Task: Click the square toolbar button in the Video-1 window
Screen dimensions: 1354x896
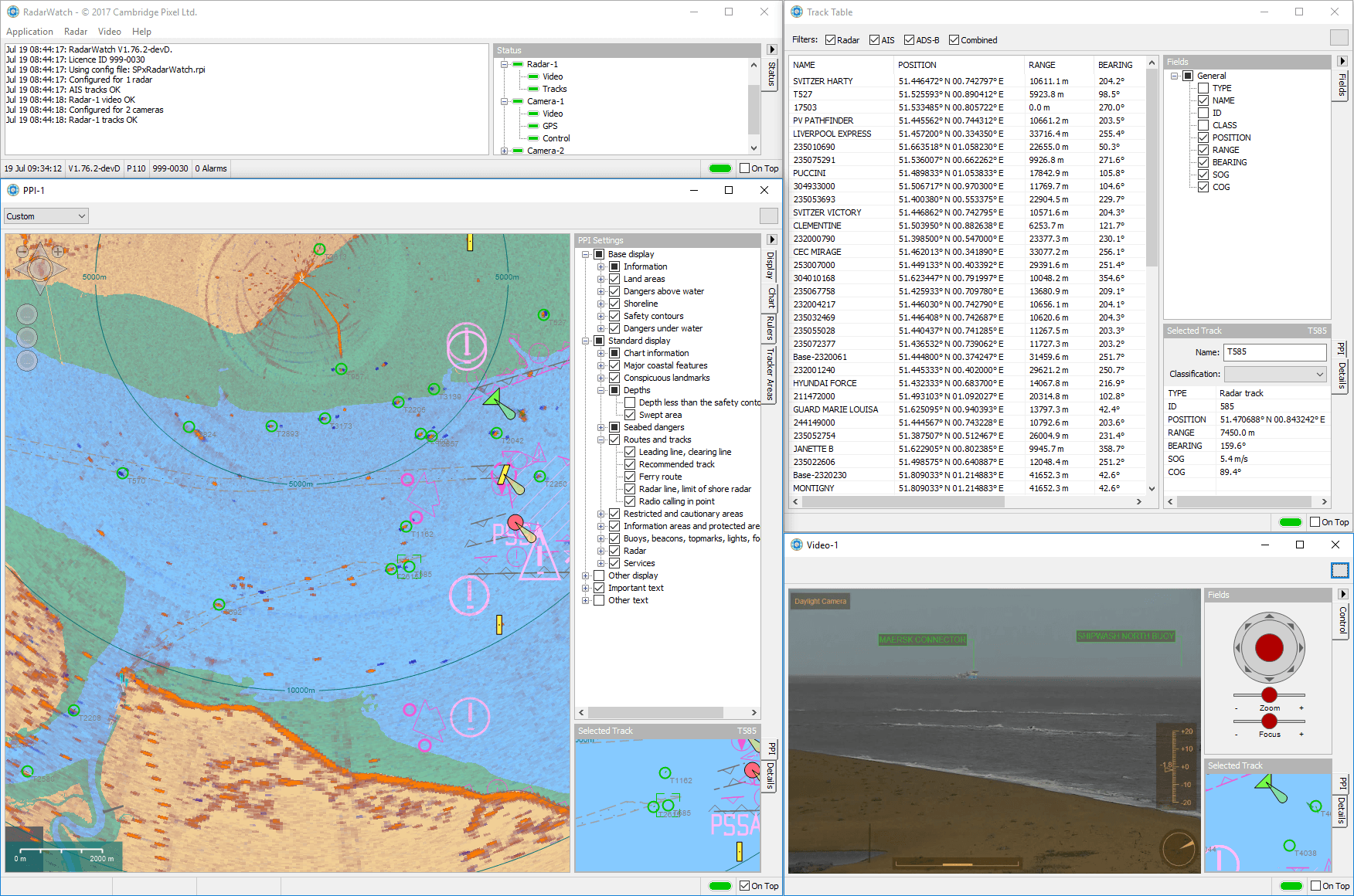Action: (x=1339, y=571)
